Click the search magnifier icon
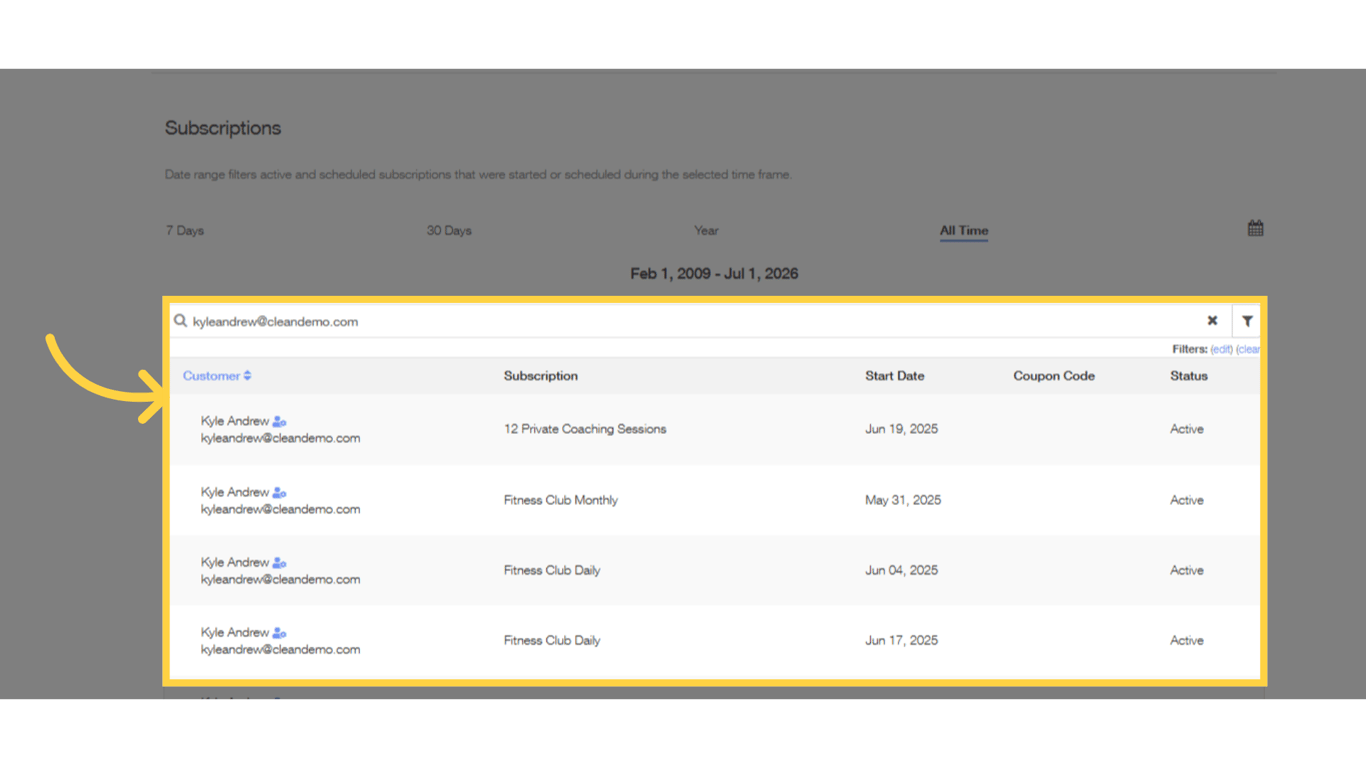 pyautogui.click(x=180, y=320)
